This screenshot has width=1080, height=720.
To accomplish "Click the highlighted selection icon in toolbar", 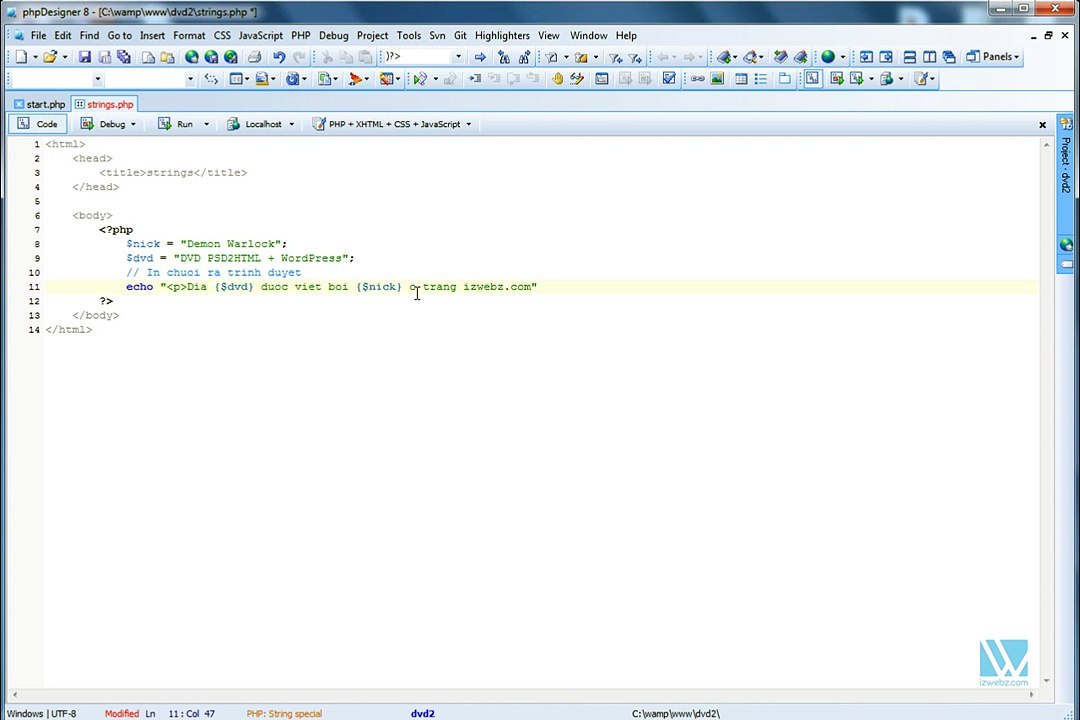I will [813, 79].
